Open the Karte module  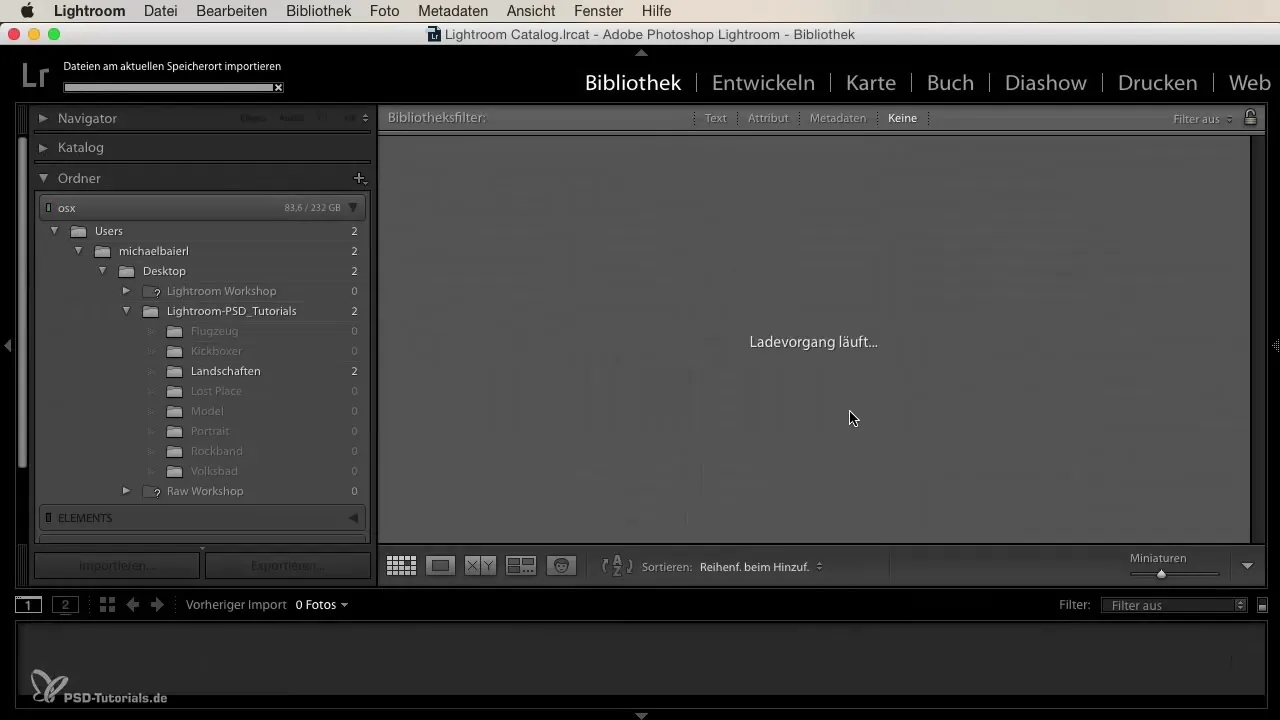(x=871, y=83)
